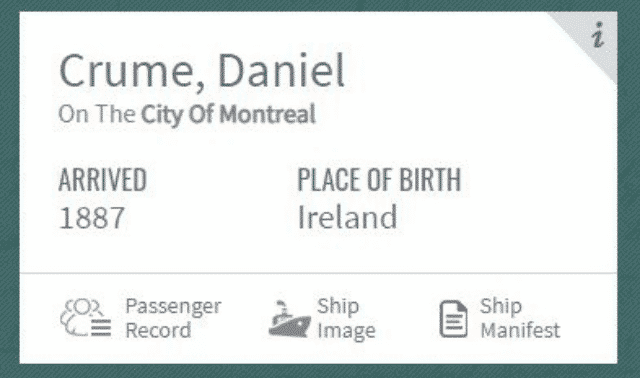Click the word Image under Ship
Image resolution: width=640 pixels, height=378 pixels.
coord(347,331)
